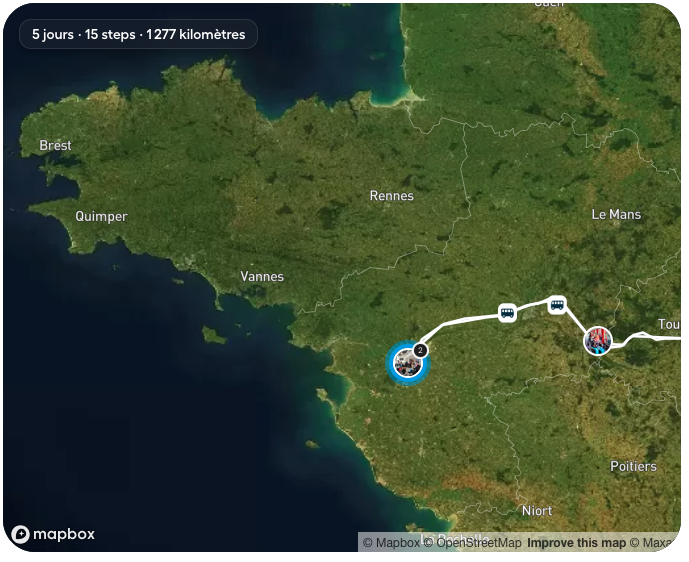Select the Le Mans city label
Image resolution: width=689 pixels, height=562 pixels.
coord(616,214)
